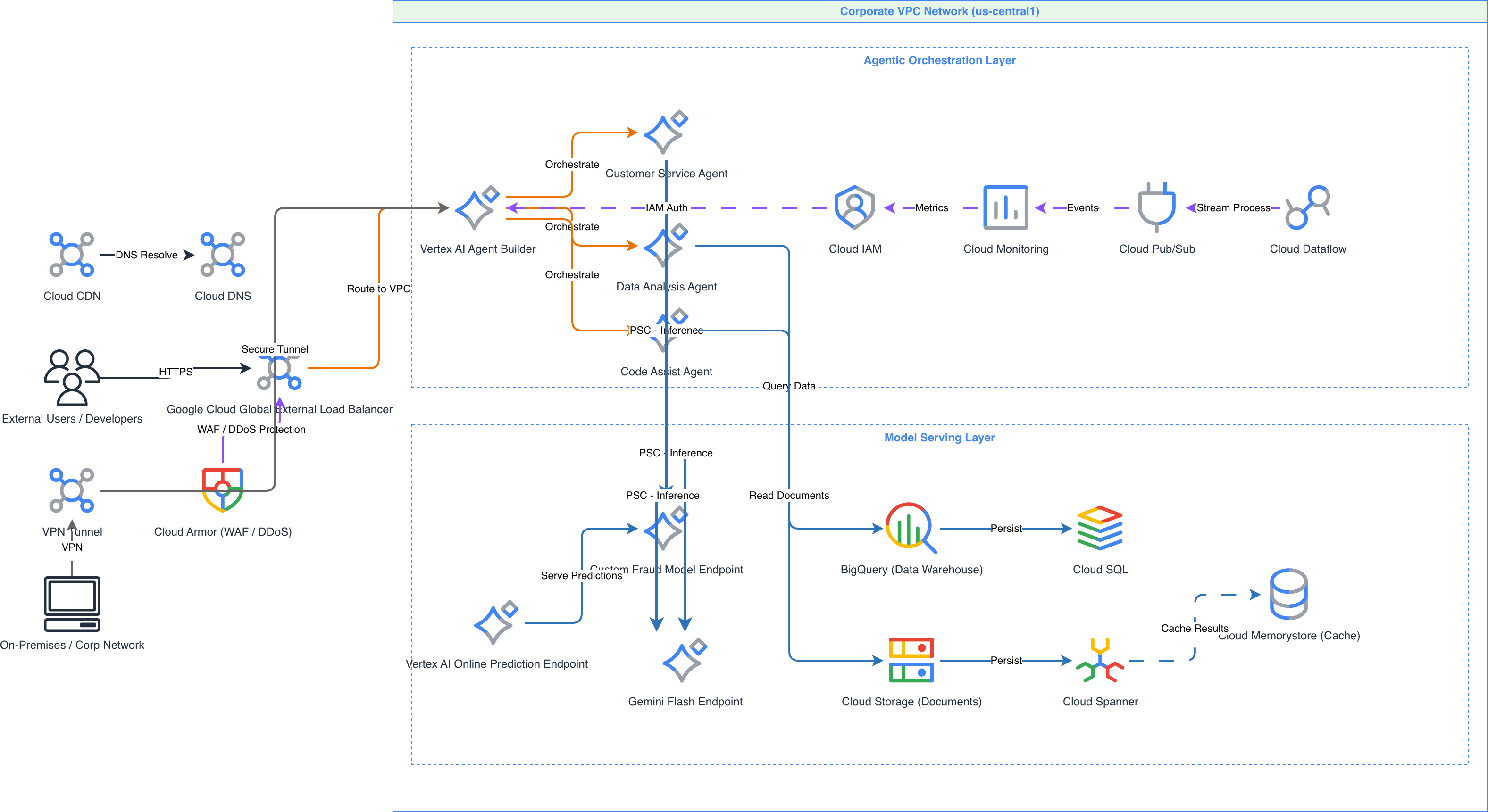Click the On-Premises computer icon

click(72, 604)
